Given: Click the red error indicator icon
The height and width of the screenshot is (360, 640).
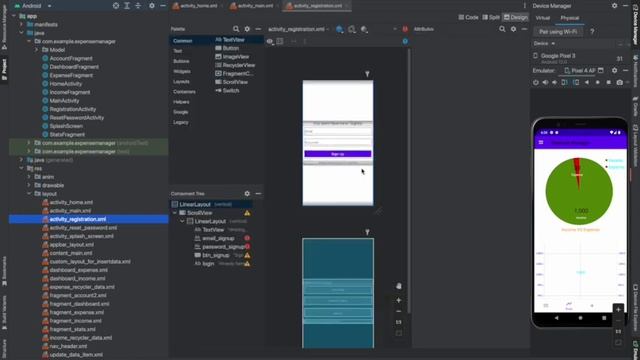Looking at the screenshot, I should pyautogui.click(x=405, y=29).
